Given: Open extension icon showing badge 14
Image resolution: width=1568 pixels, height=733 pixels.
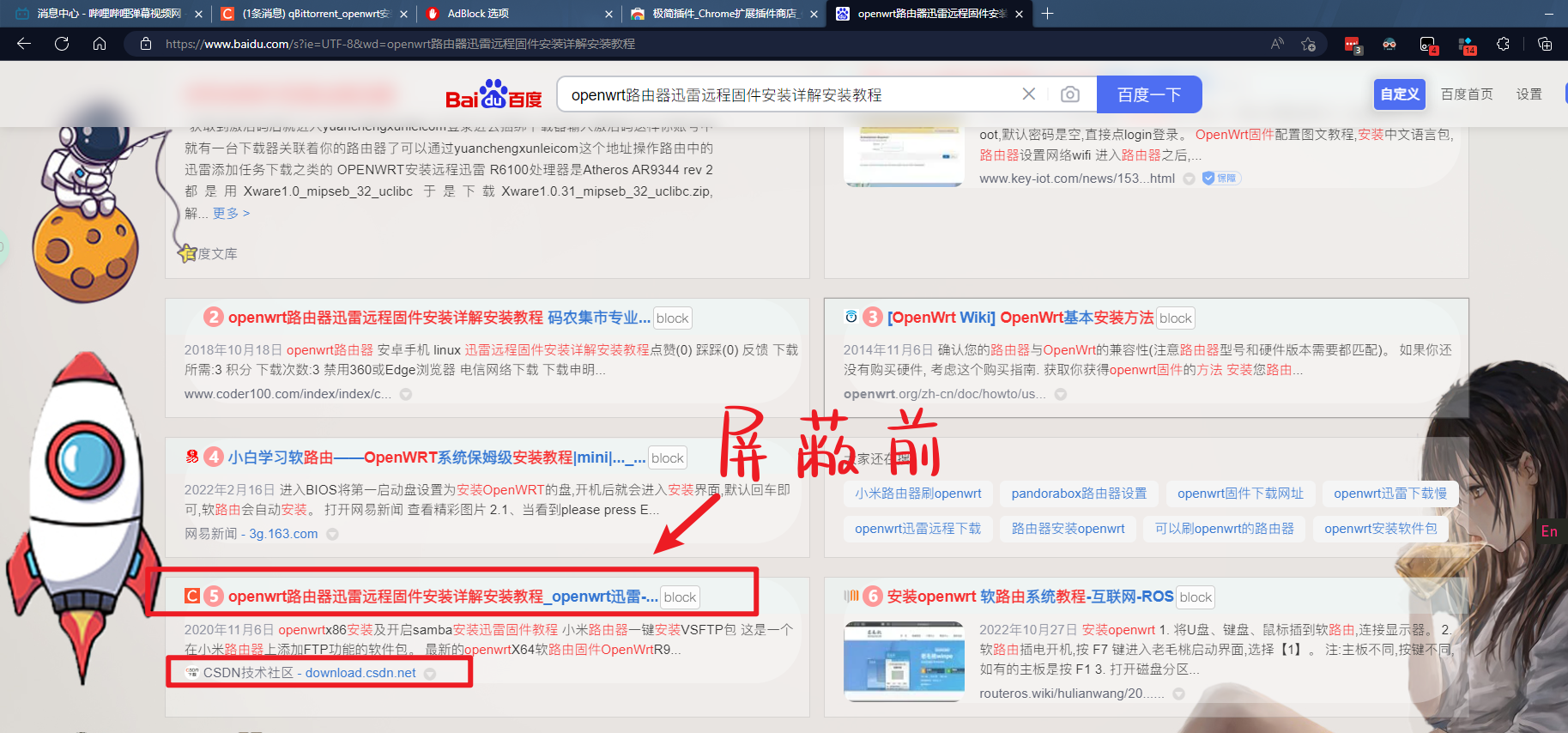Looking at the screenshot, I should [x=1467, y=45].
